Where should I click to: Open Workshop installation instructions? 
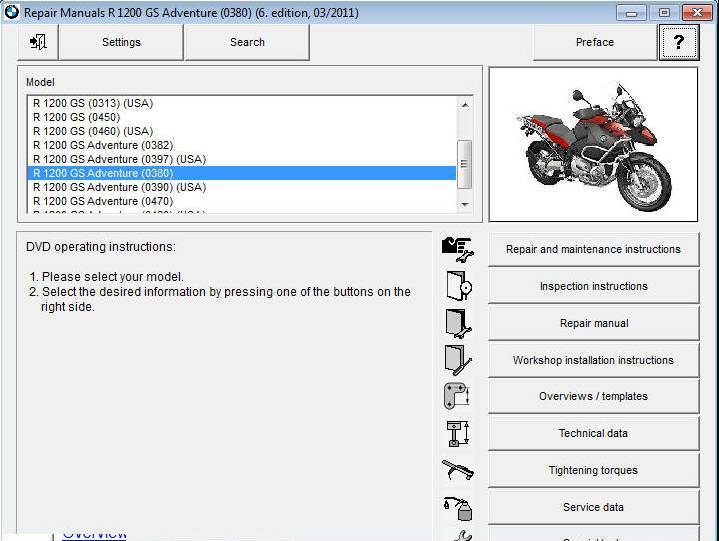[593, 360]
